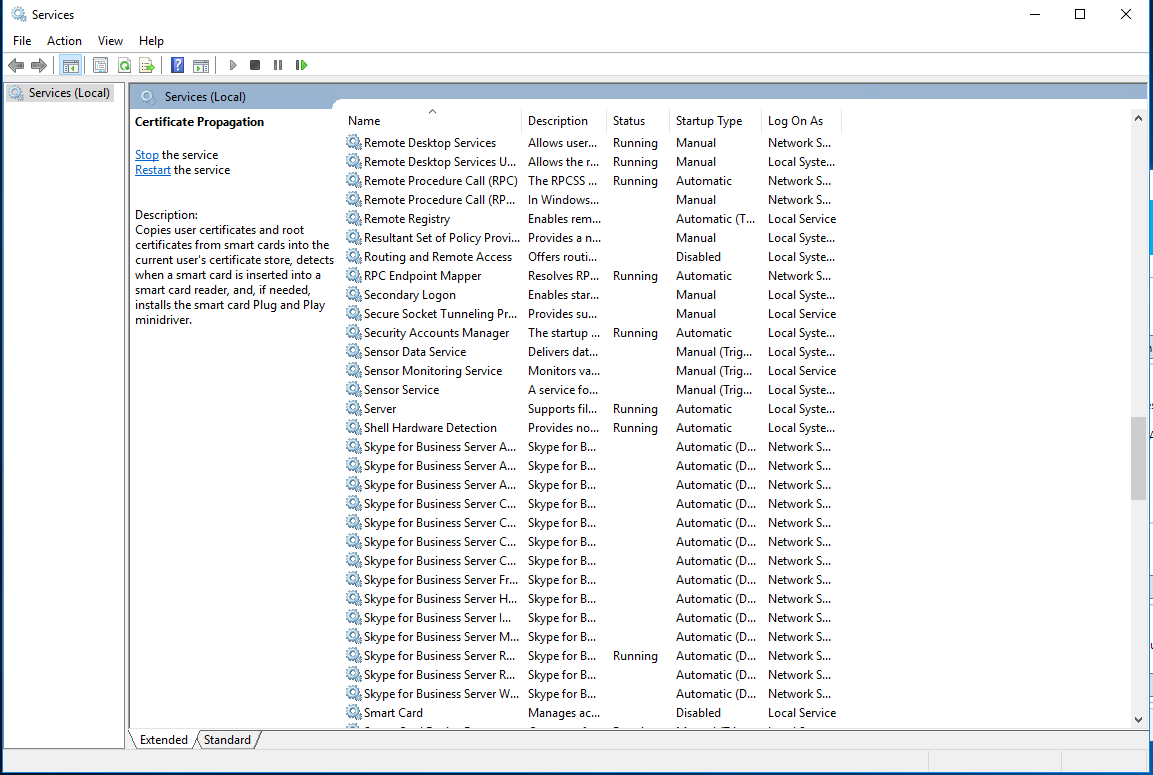Open the Action menu
This screenshot has height=775, width=1153.
(x=64, y=41)
